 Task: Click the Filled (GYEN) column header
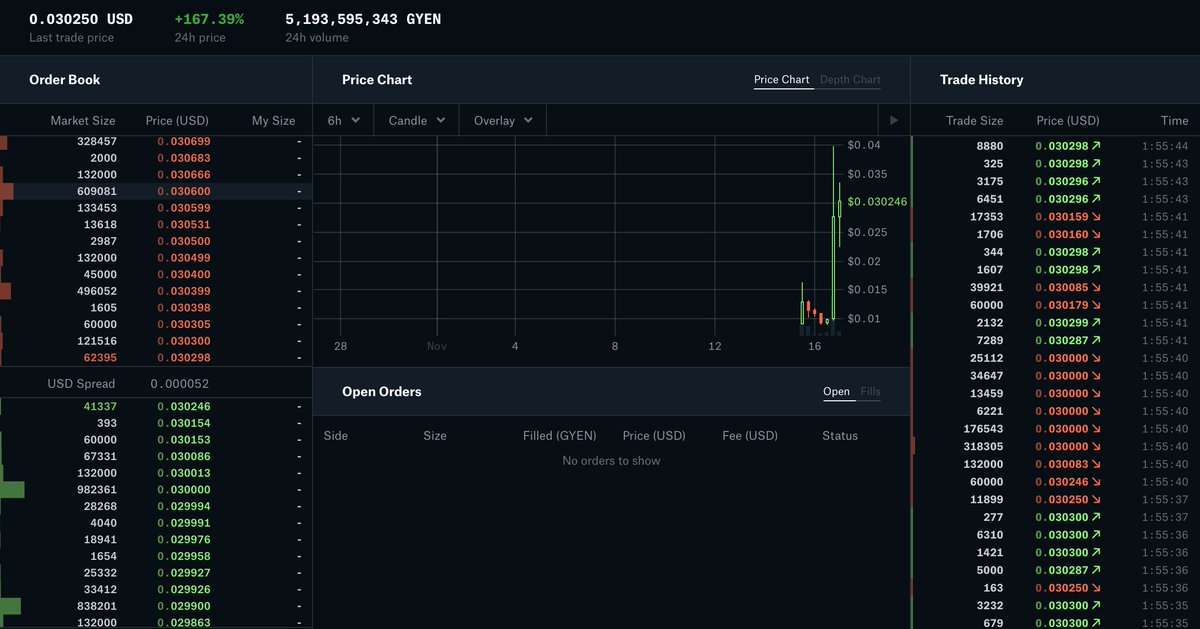(x=560, y=436)
